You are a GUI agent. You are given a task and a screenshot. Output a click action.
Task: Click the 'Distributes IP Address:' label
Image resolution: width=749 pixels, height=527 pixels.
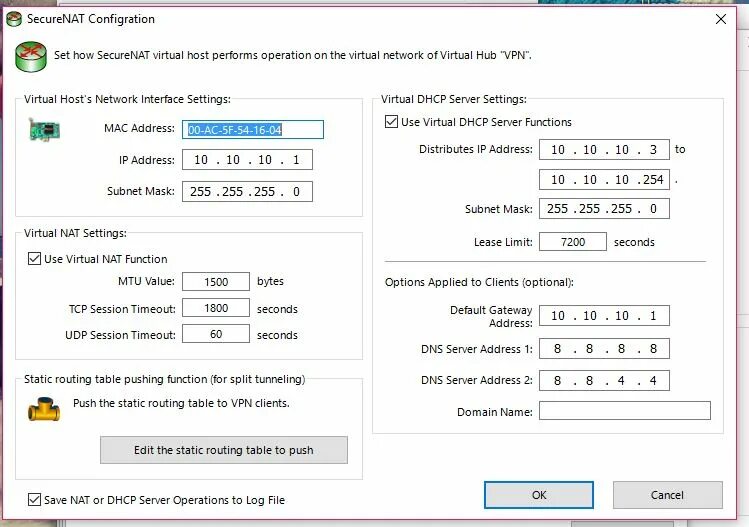pos(476,149)
